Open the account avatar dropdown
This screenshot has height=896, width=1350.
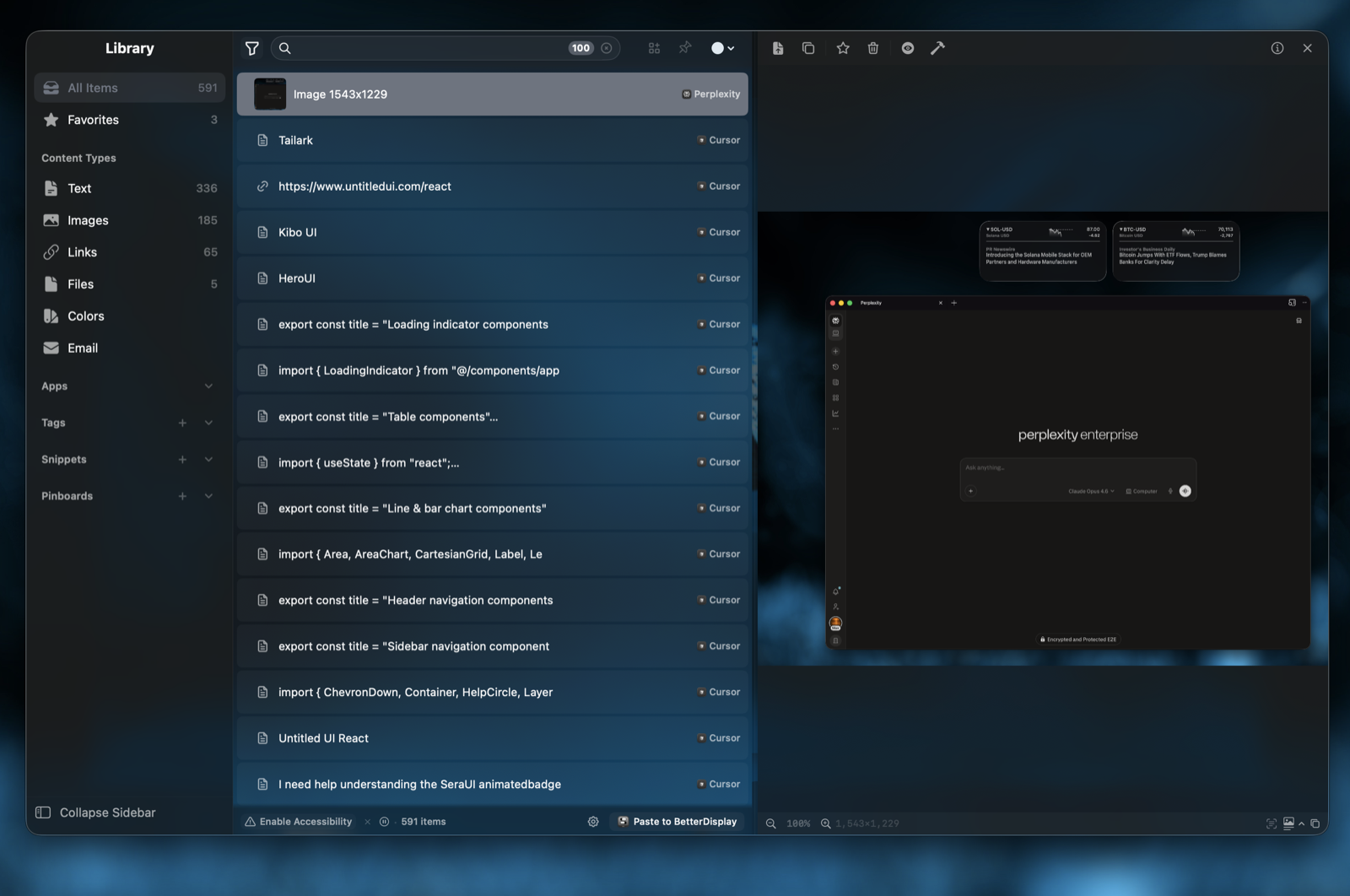click(722, 48)
